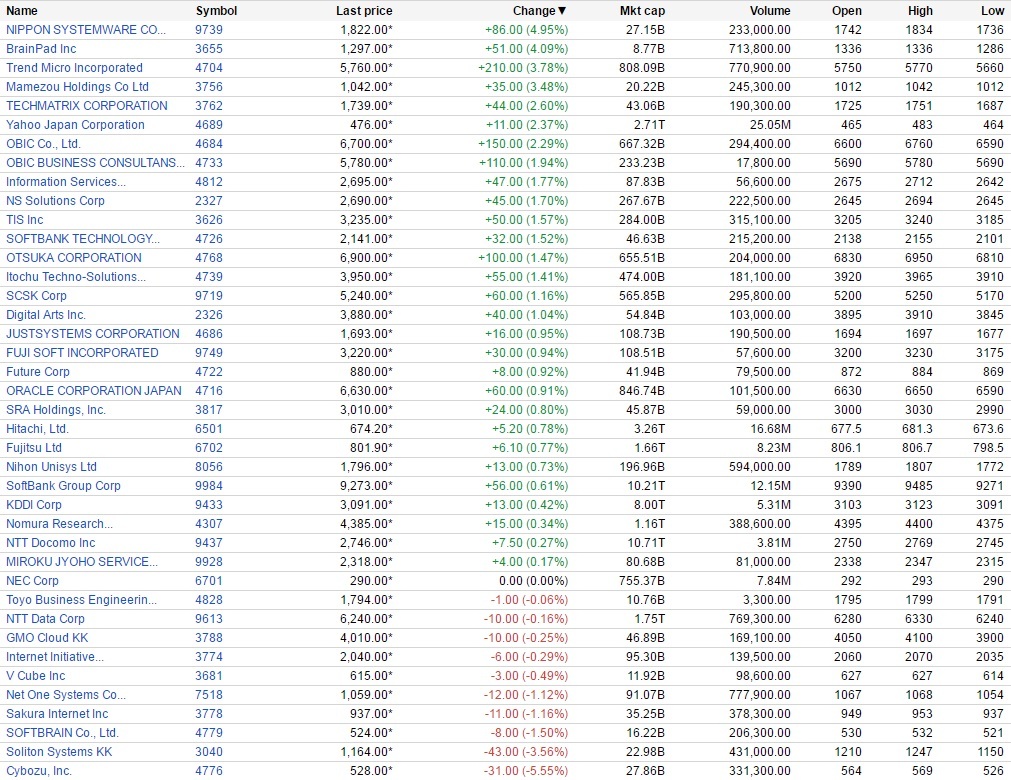Screen dimensions: 1011x780
Task: Open Sakura Internet Inc link
Action: pyautogui.click(x=57, y=714)
